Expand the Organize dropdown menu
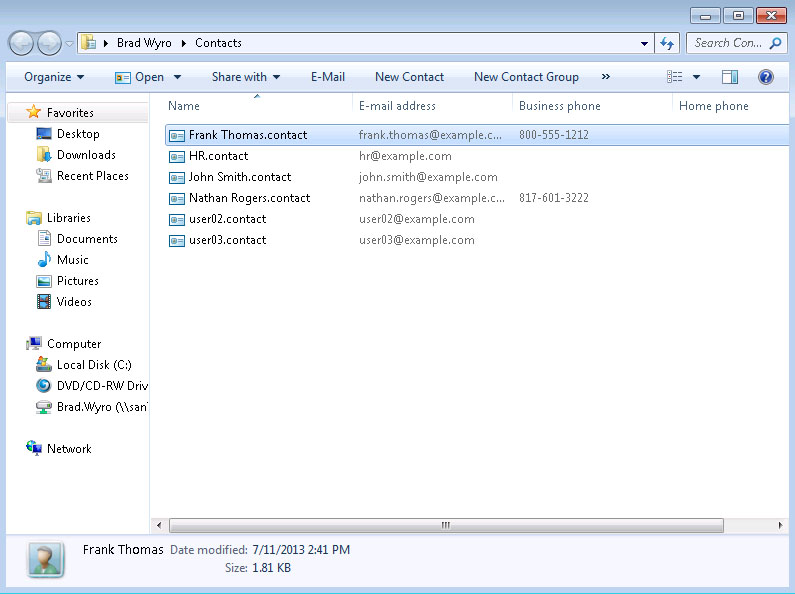Screen dimensions: 795x594 (x=54, y=77)
